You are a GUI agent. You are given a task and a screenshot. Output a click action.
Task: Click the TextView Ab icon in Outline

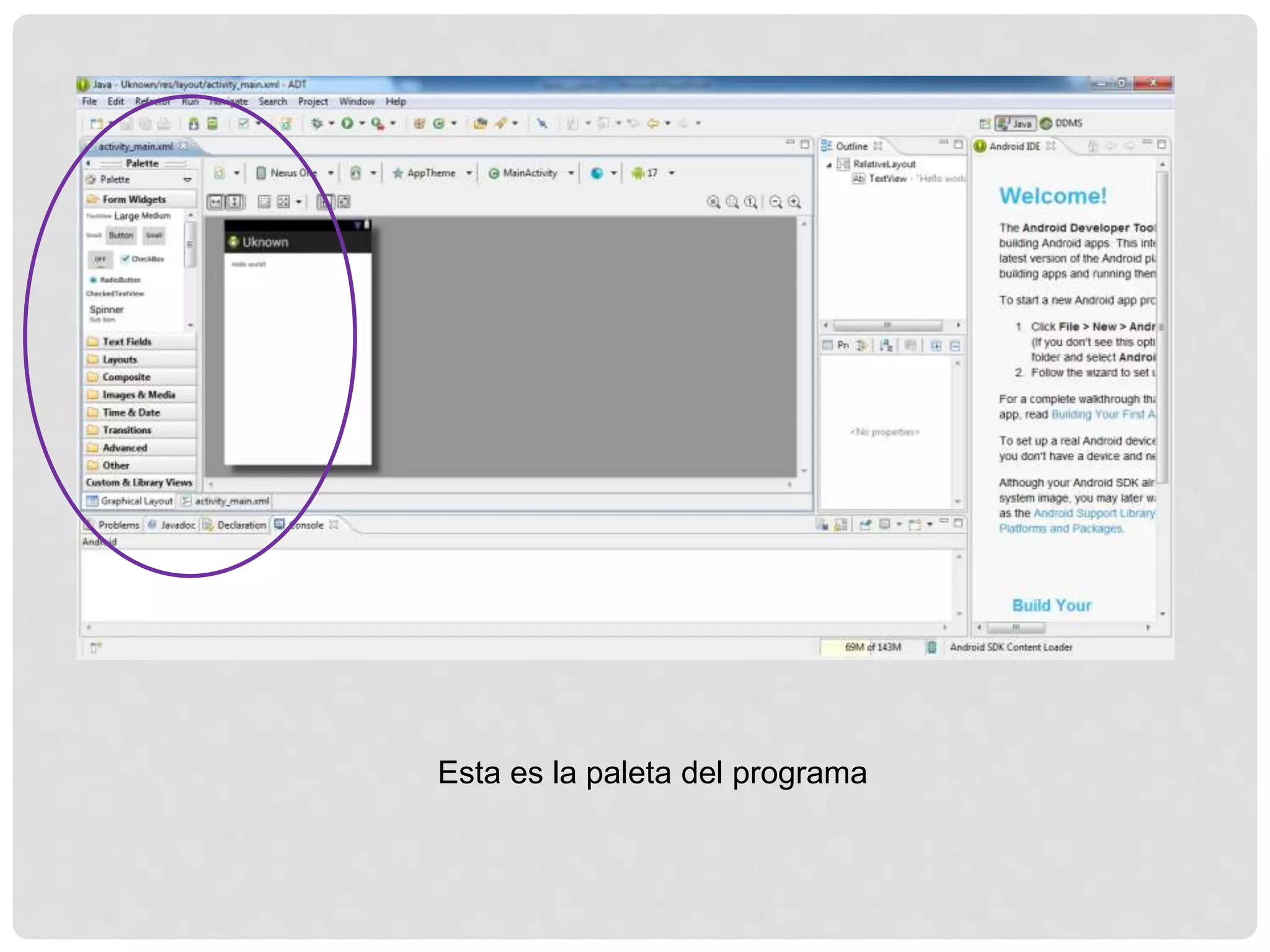coord(858,178)
